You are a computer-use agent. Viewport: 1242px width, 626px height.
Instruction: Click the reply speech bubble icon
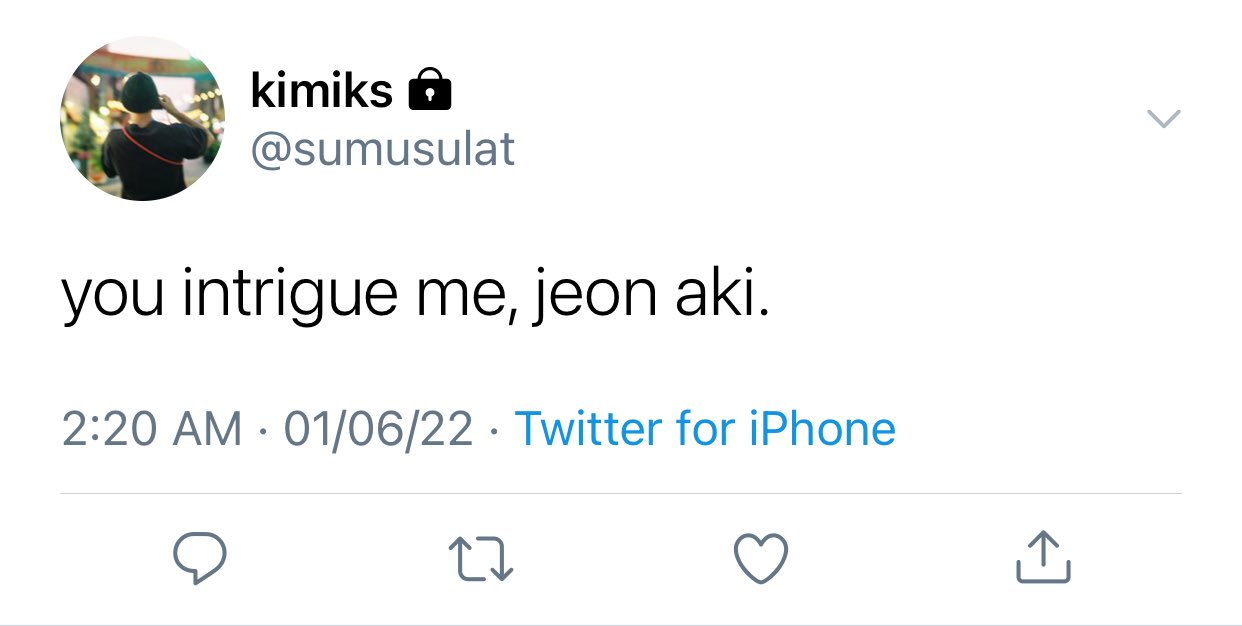pos(199,558)
